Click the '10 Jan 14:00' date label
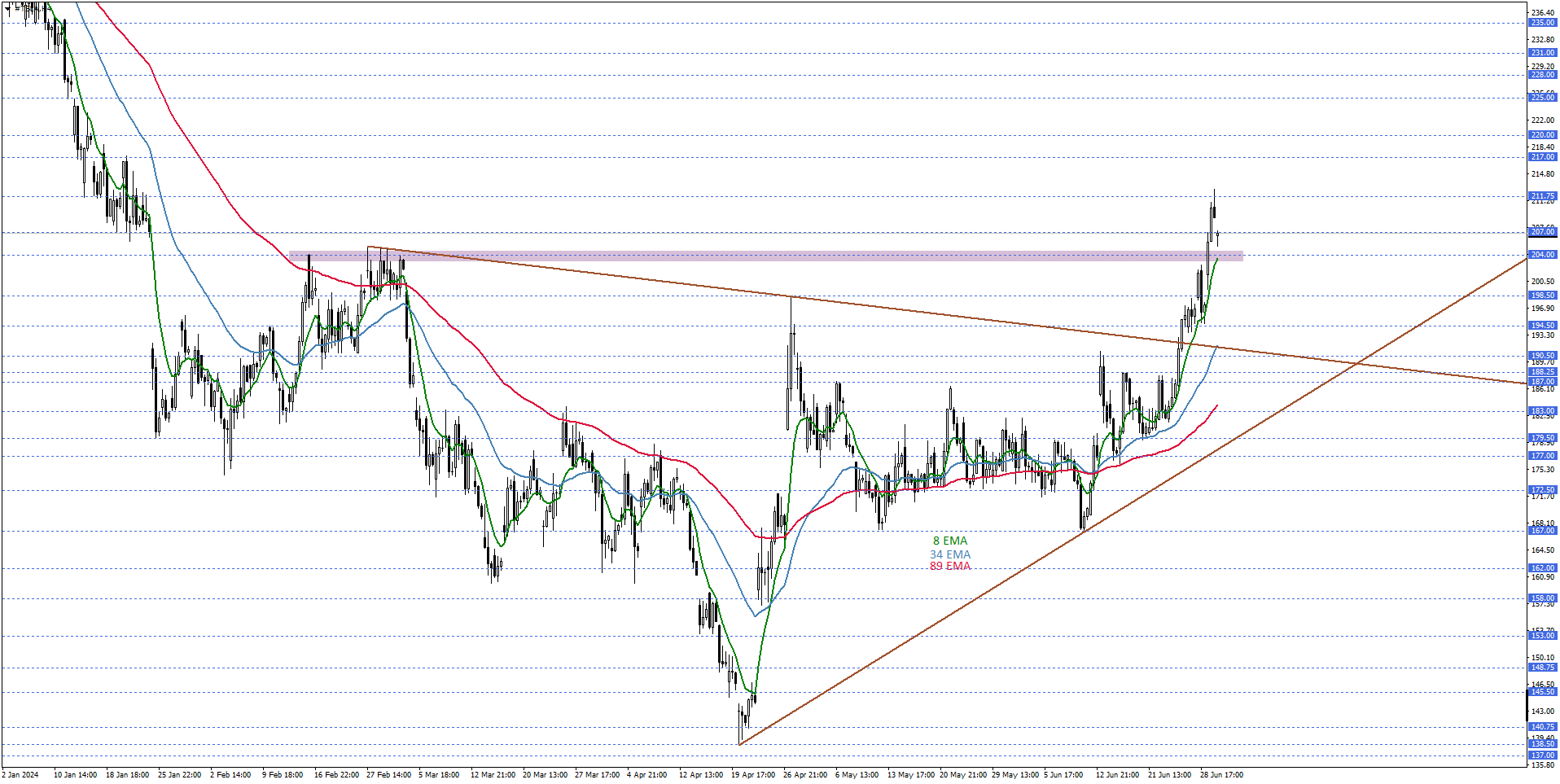 pyautogui.click(x=75, y=775)
